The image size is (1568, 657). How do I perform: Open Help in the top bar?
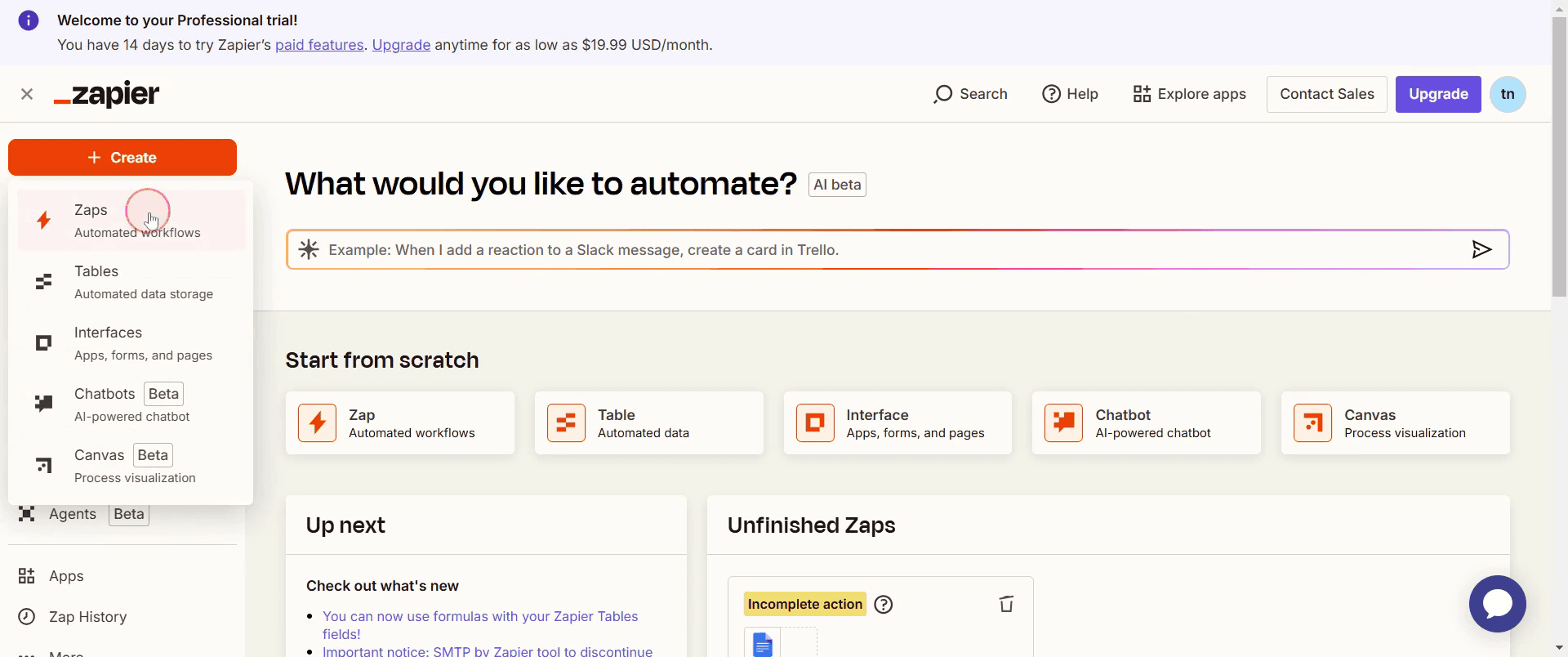point(1071,94)
